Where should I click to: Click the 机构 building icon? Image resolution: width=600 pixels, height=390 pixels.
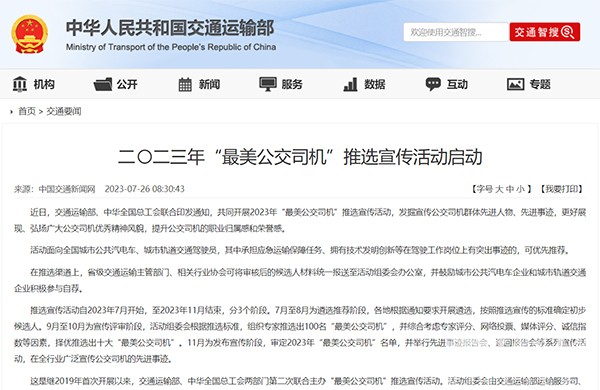tap(20, 84)
